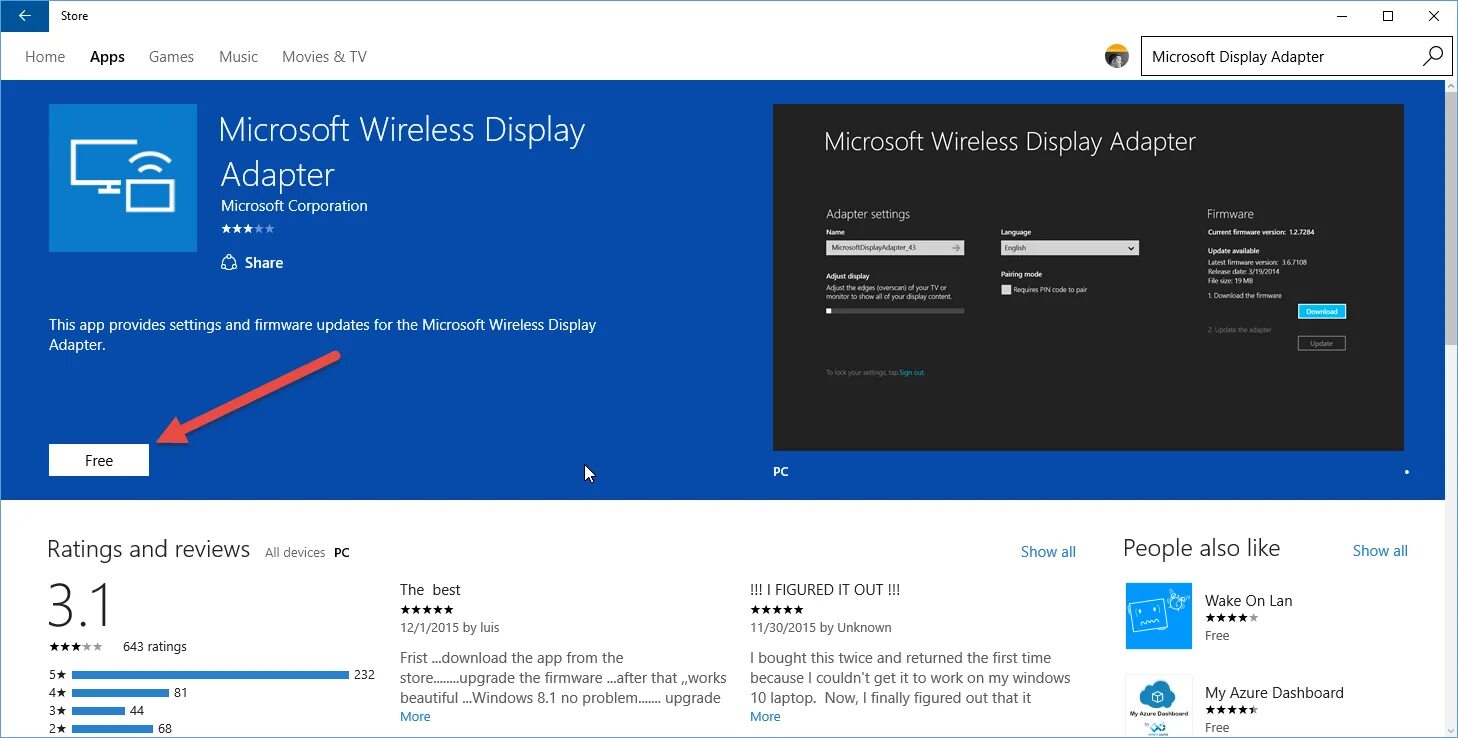The height and width of the screenshot is (738, 1458).
Task: Maximize the Store window
Action: [1388, 16]
